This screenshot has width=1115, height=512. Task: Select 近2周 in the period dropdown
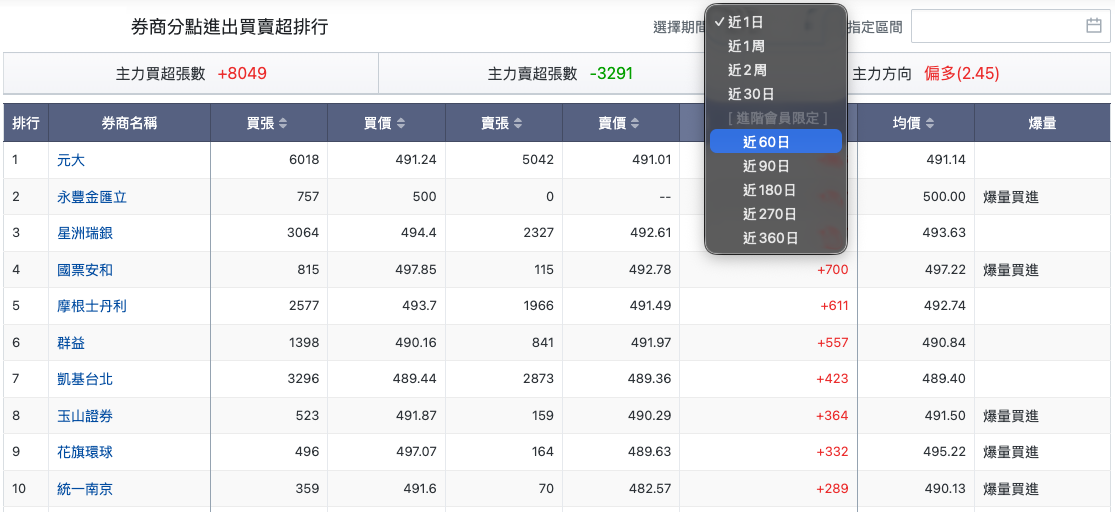(776, 70)
